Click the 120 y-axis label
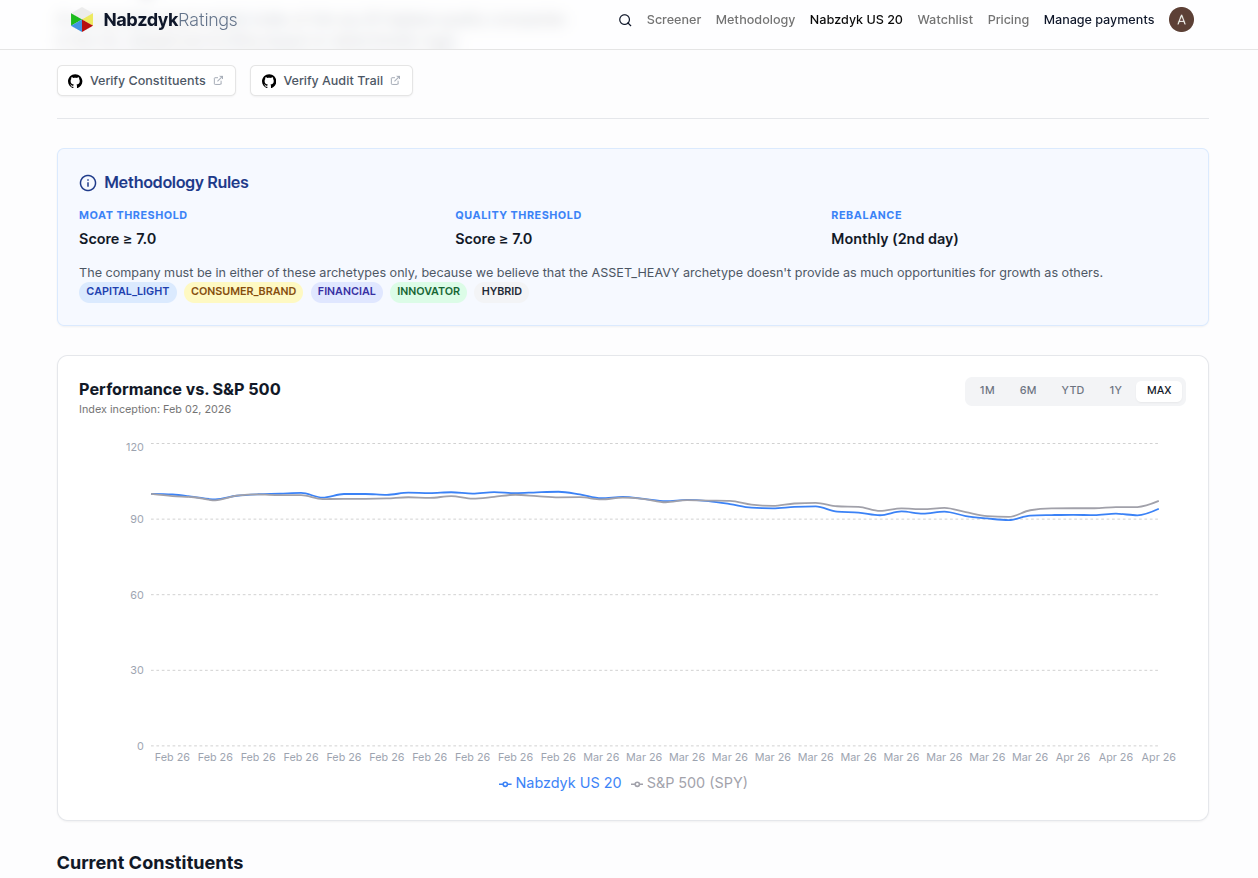 coord(135,446)
